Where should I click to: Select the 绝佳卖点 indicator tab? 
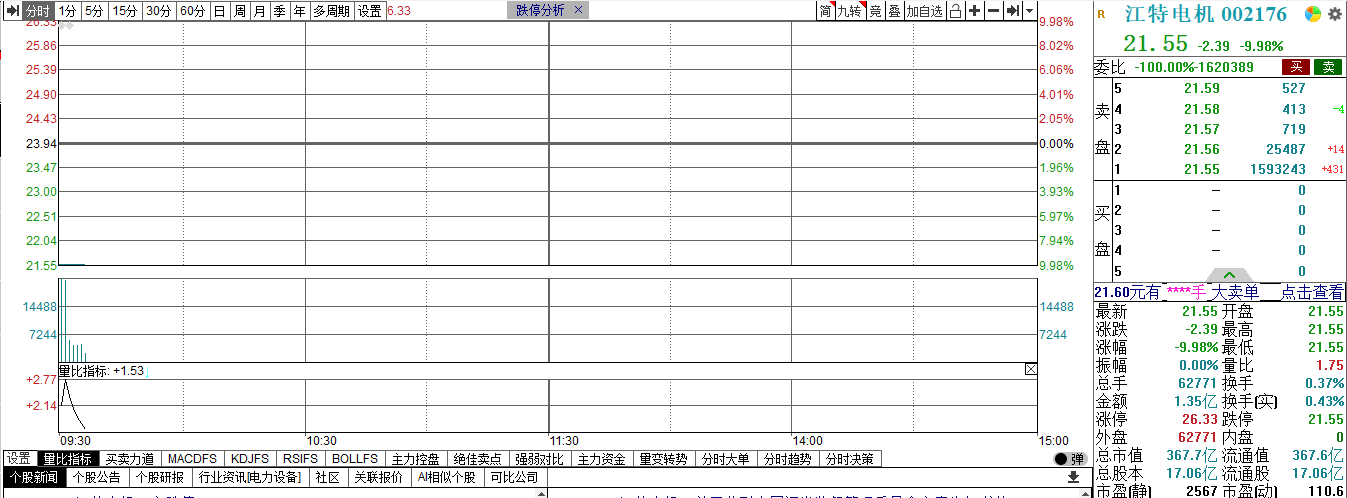(x=477, y=459)
